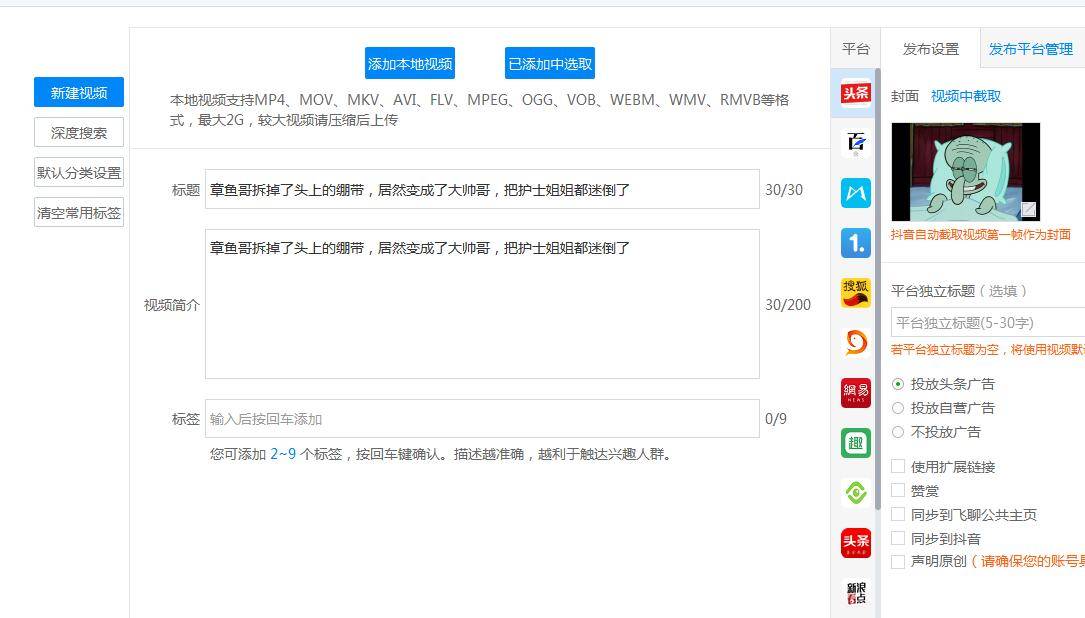Screen dimensions: 1085x618
Task: Select the NetEase (網易) platform icon
Action: click(x=855, y=393)
